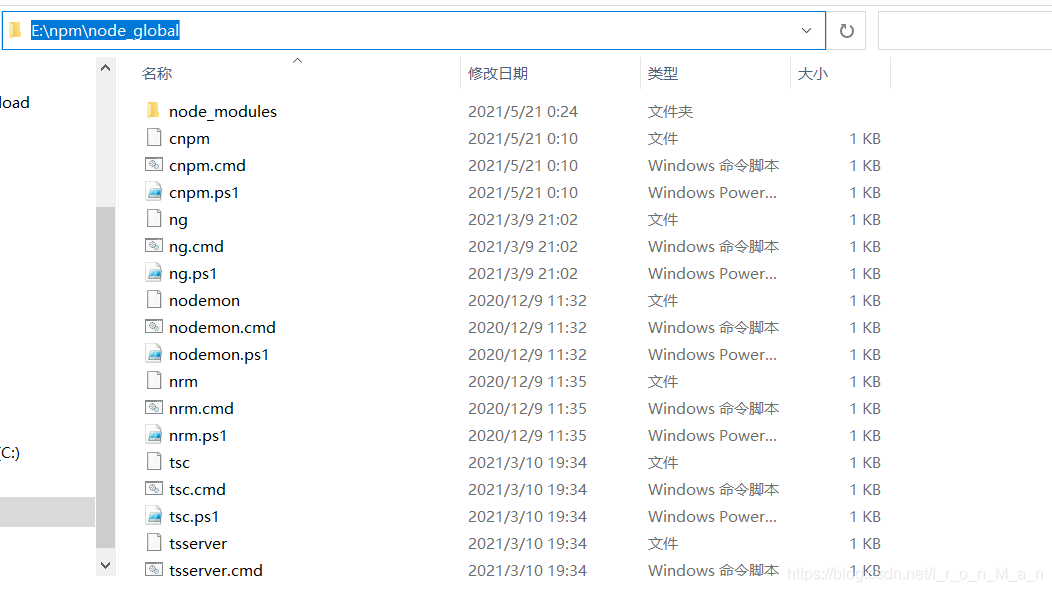Click the nodemon file icon
The width and height of the screenshot is (1052, 592).
154,299
